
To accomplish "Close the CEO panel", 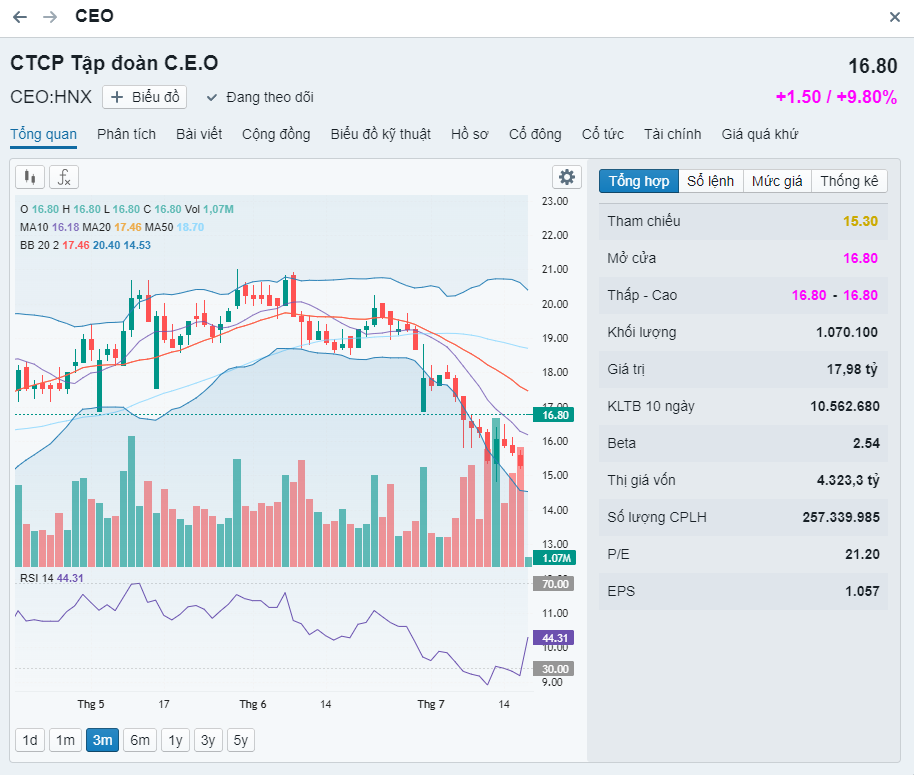I will pyautogui.click(x=894, y=17).
